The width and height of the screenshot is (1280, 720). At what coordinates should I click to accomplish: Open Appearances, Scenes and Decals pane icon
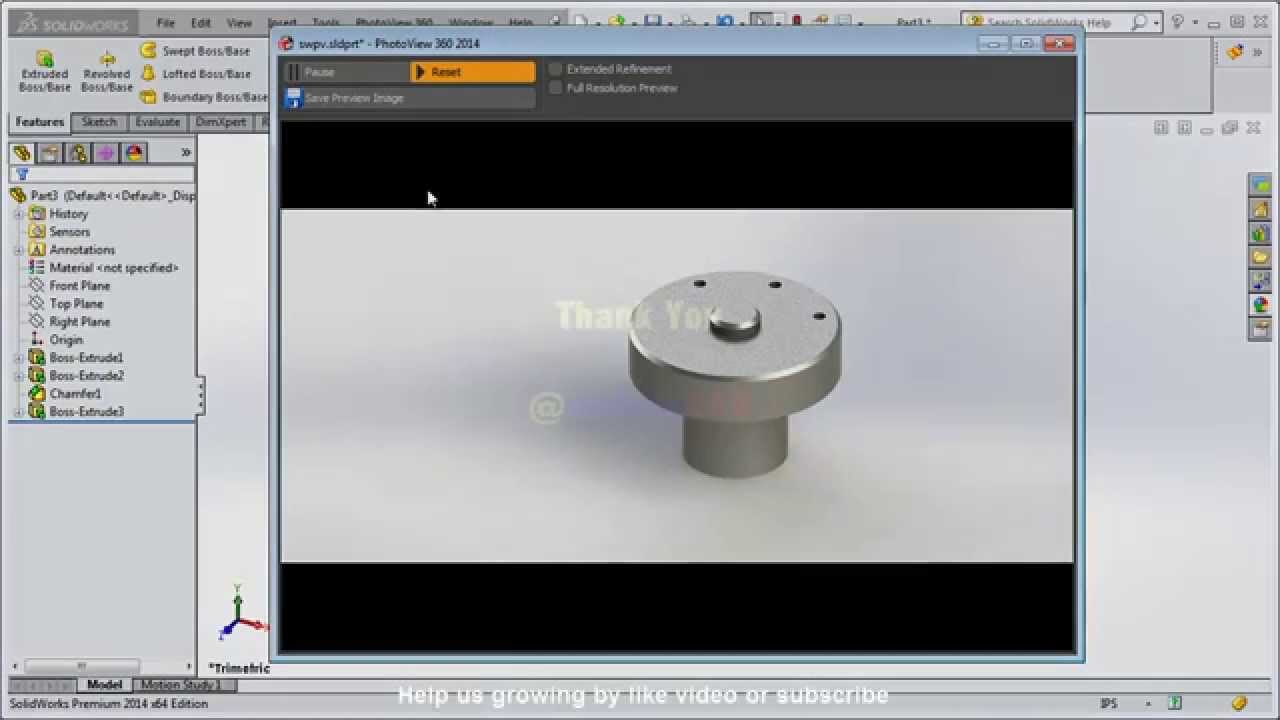click(x=1260, y=305)
